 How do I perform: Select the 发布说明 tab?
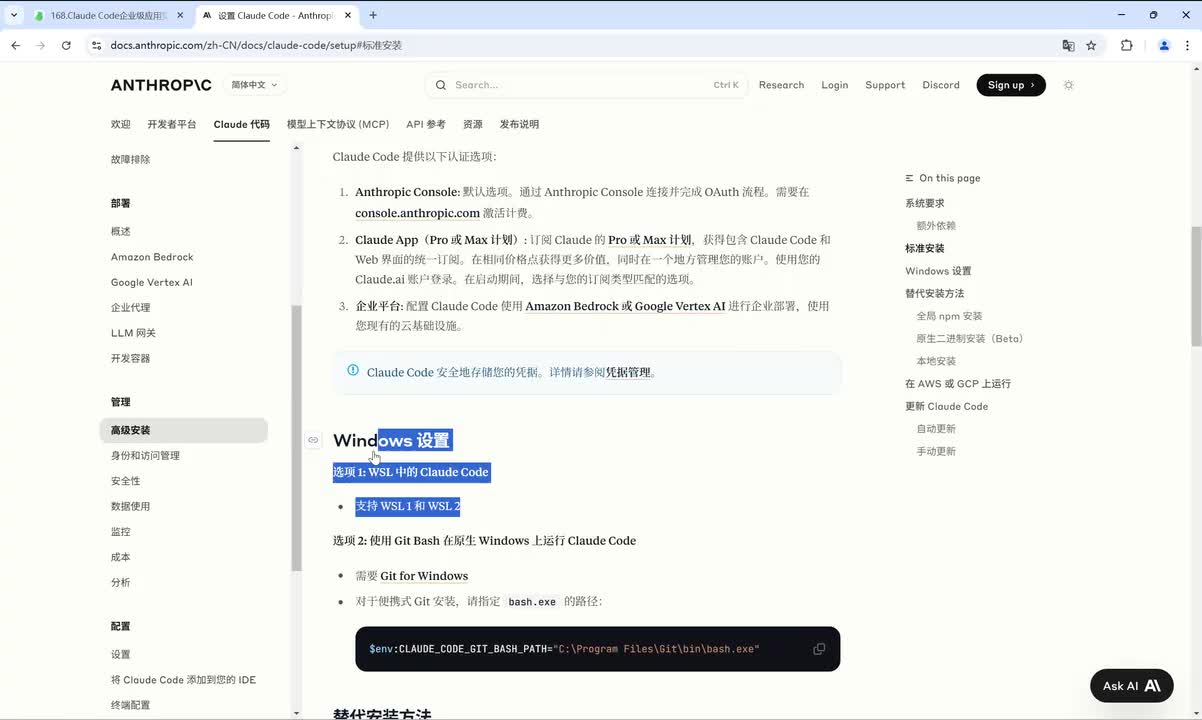coord(519,124)
